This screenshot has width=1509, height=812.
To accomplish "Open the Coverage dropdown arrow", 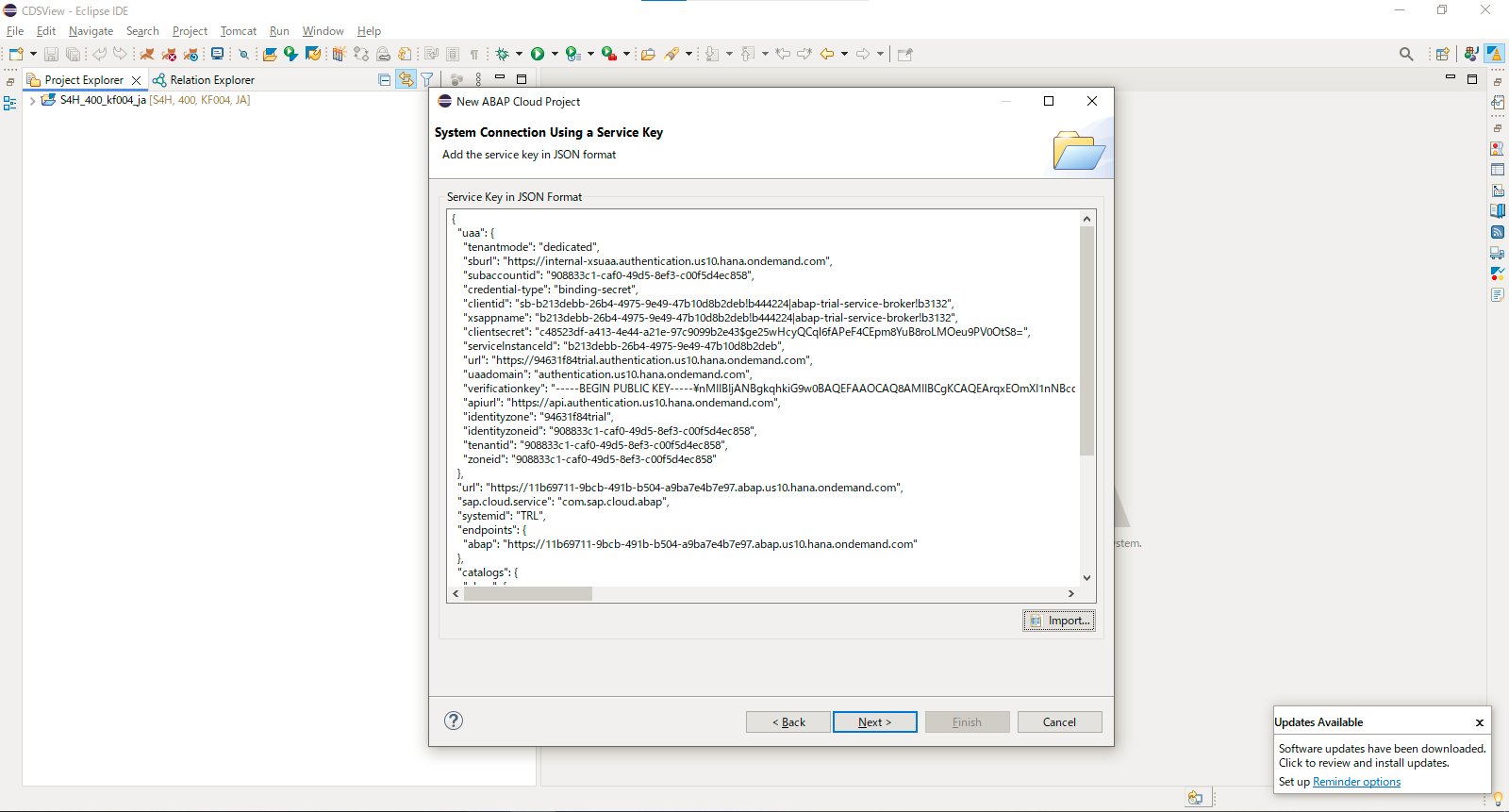I will pyautogui.click(x=590, y=54).
